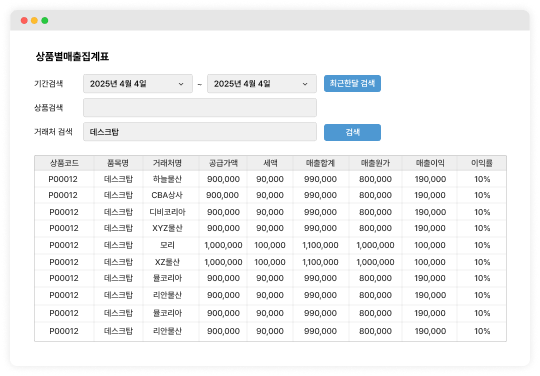Click 1,100,000 sales total in 모리 row
The height and width of the screenshot is (376, 540).
[x=320, y=245]
